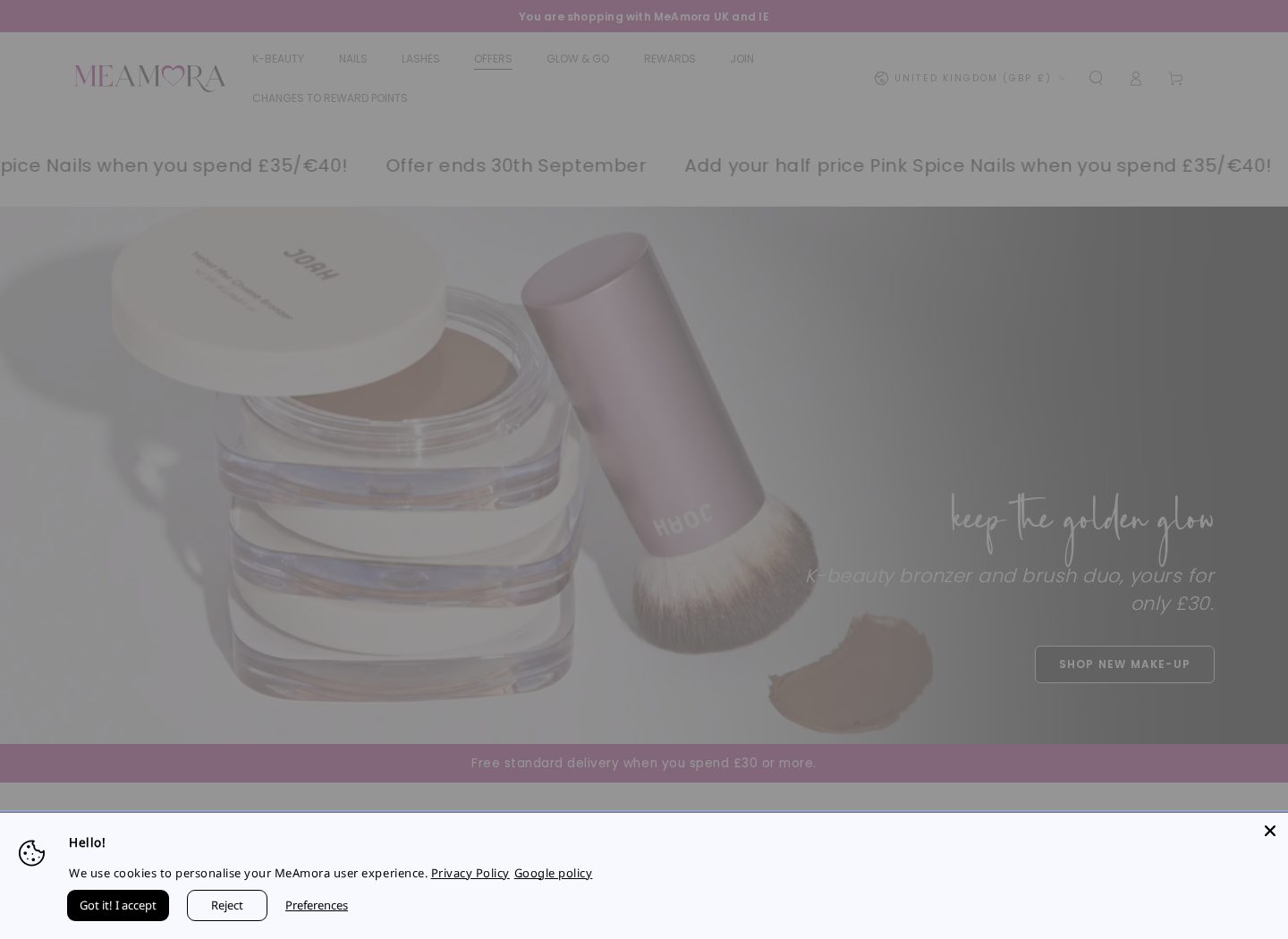Open the account login icon

(x=1136, y=79)
